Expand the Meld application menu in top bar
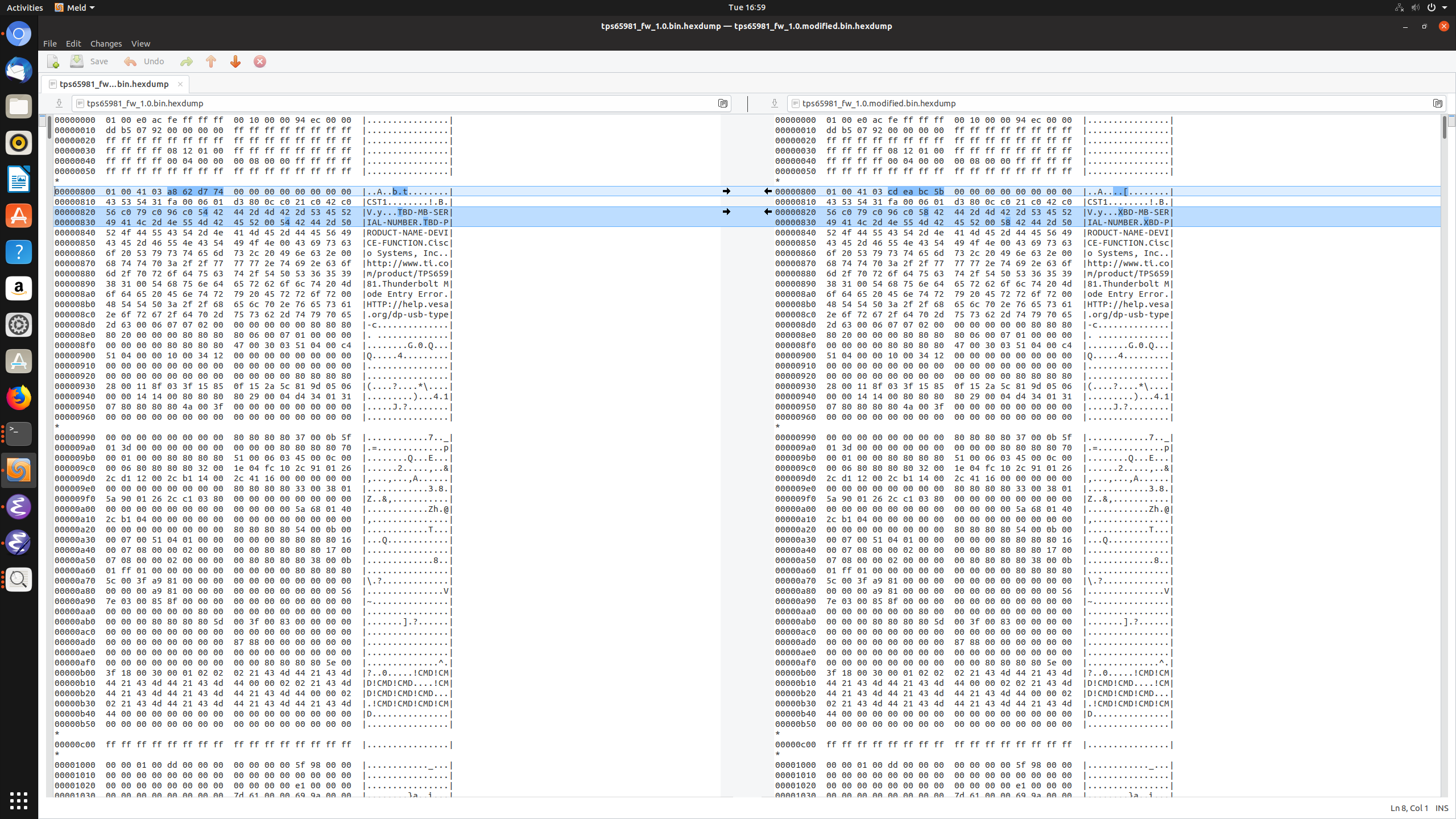This screenshot has width=1456, height=819. [75, 7]
